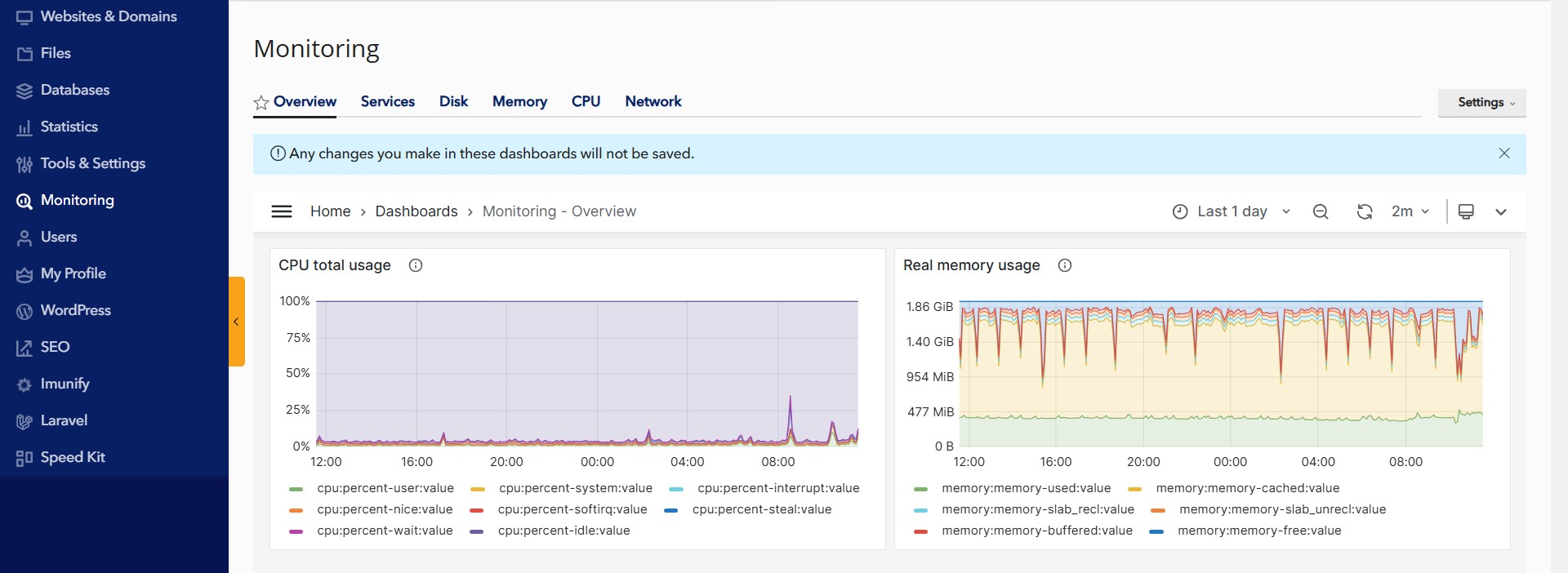The width and height of the screenshot is (1568, 573).
Task: Click the Laravel icon in sidebar
Action: [24, 421]
